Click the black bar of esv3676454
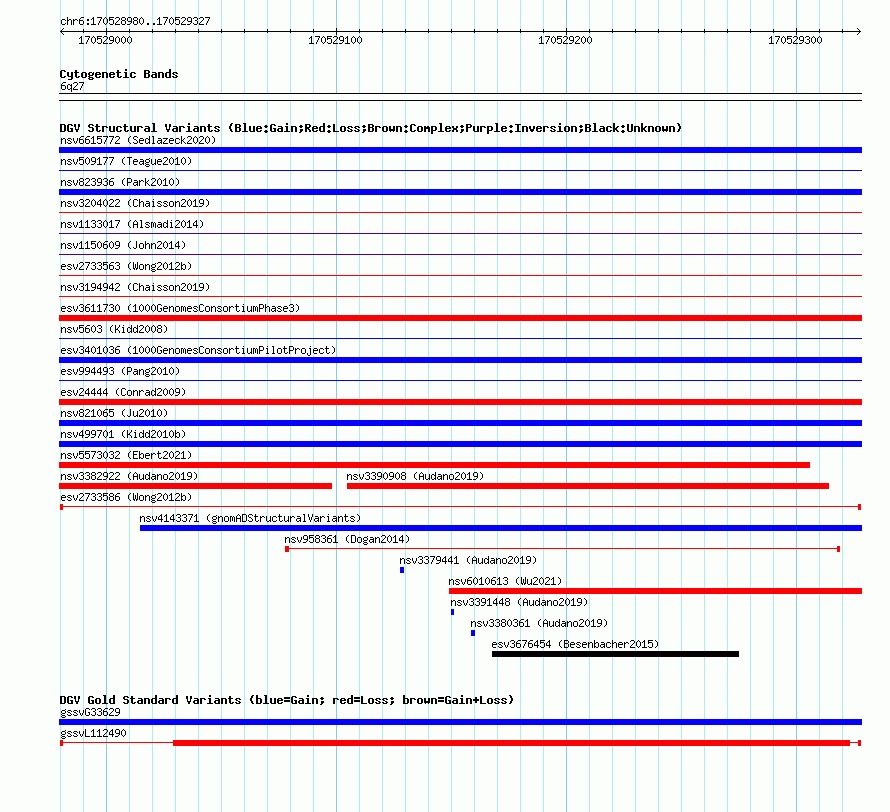The width and height of the screenshot is (890, 812). (615, 654)
